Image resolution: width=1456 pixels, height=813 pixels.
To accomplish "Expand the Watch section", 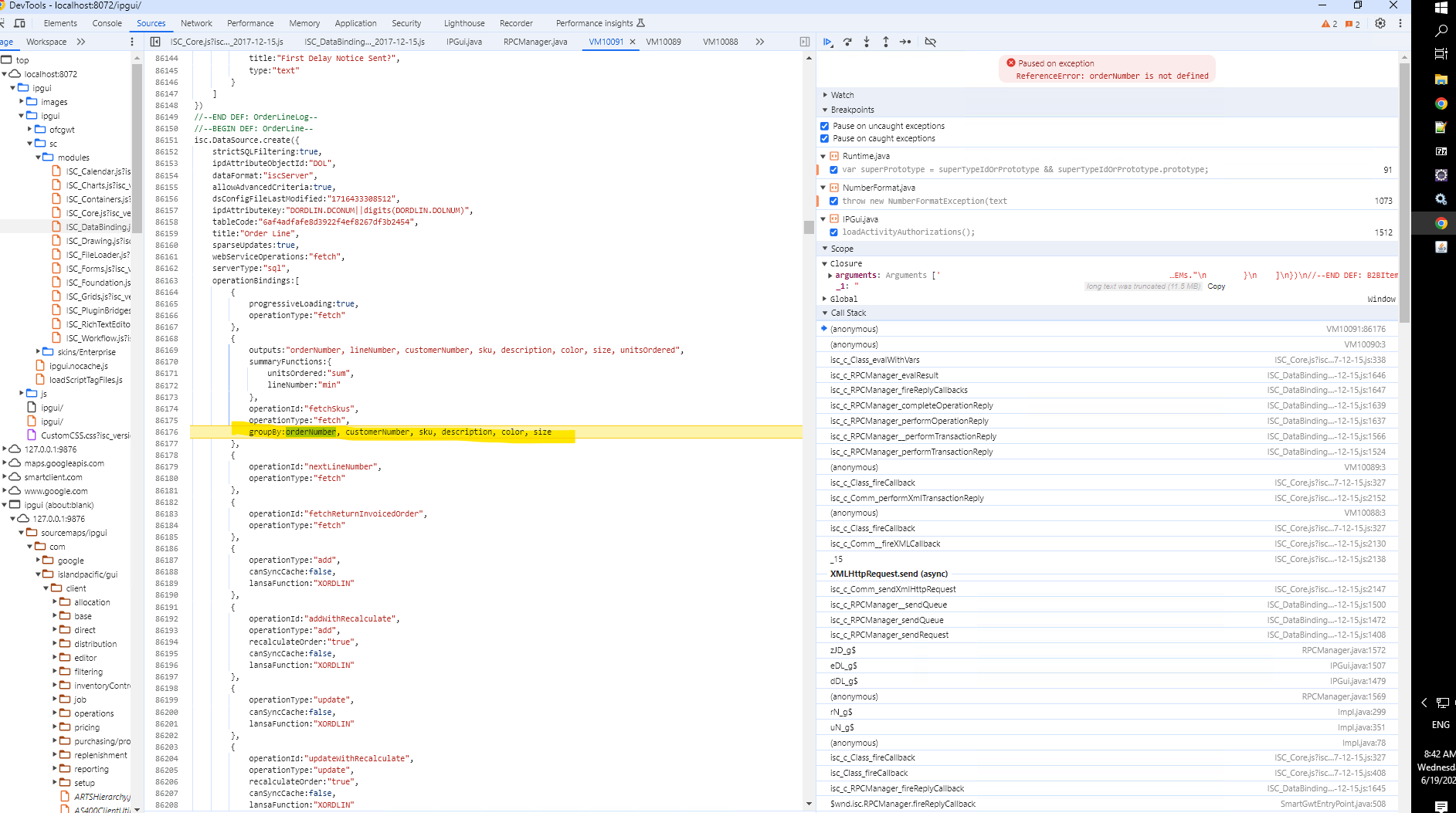I will 842,95.
